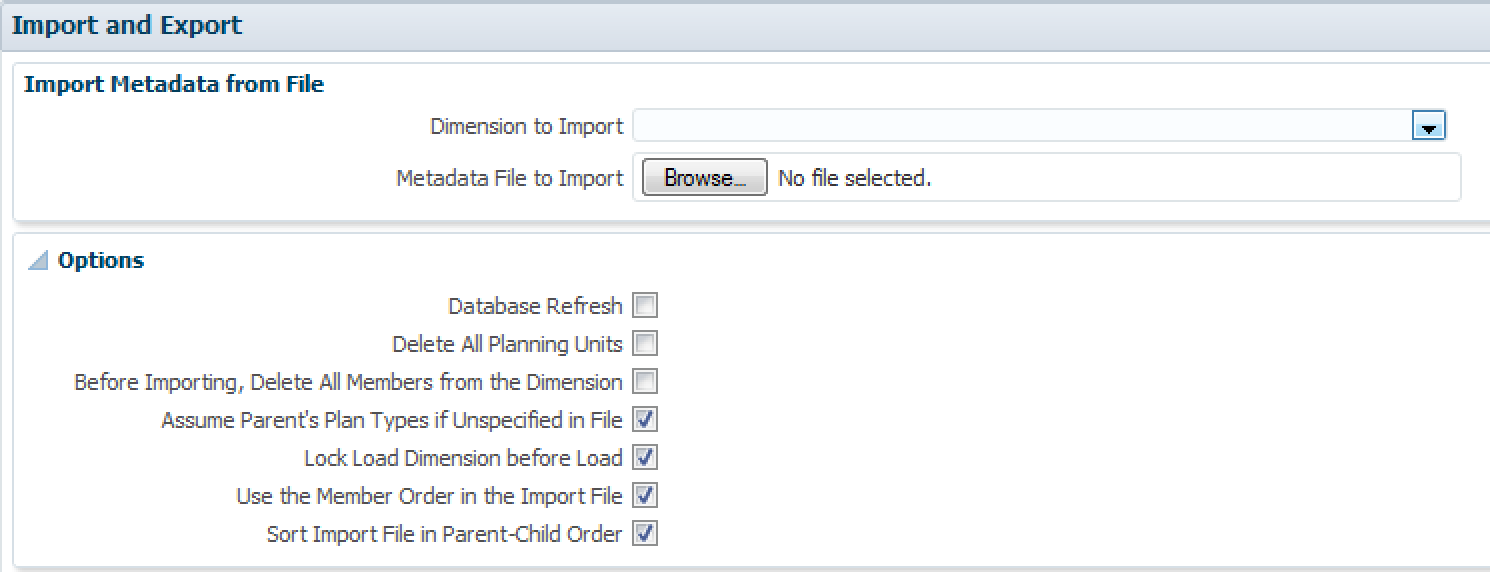Click the Options section heading text

pos(101,261)
